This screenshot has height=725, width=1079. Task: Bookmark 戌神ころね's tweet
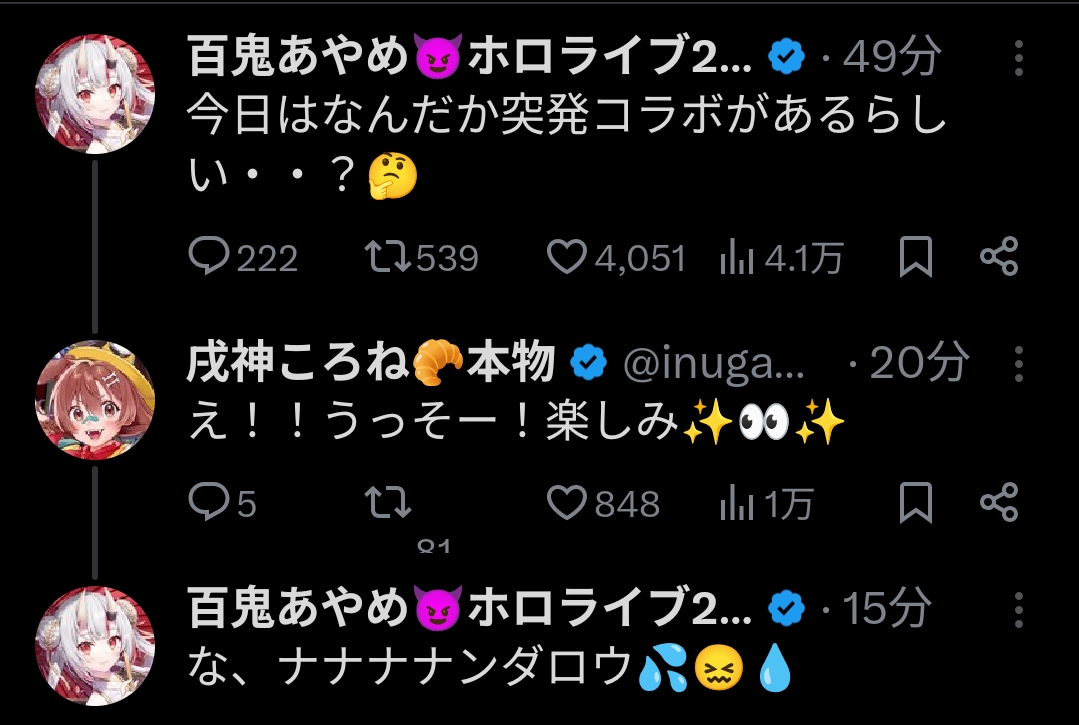coord(916,503)
